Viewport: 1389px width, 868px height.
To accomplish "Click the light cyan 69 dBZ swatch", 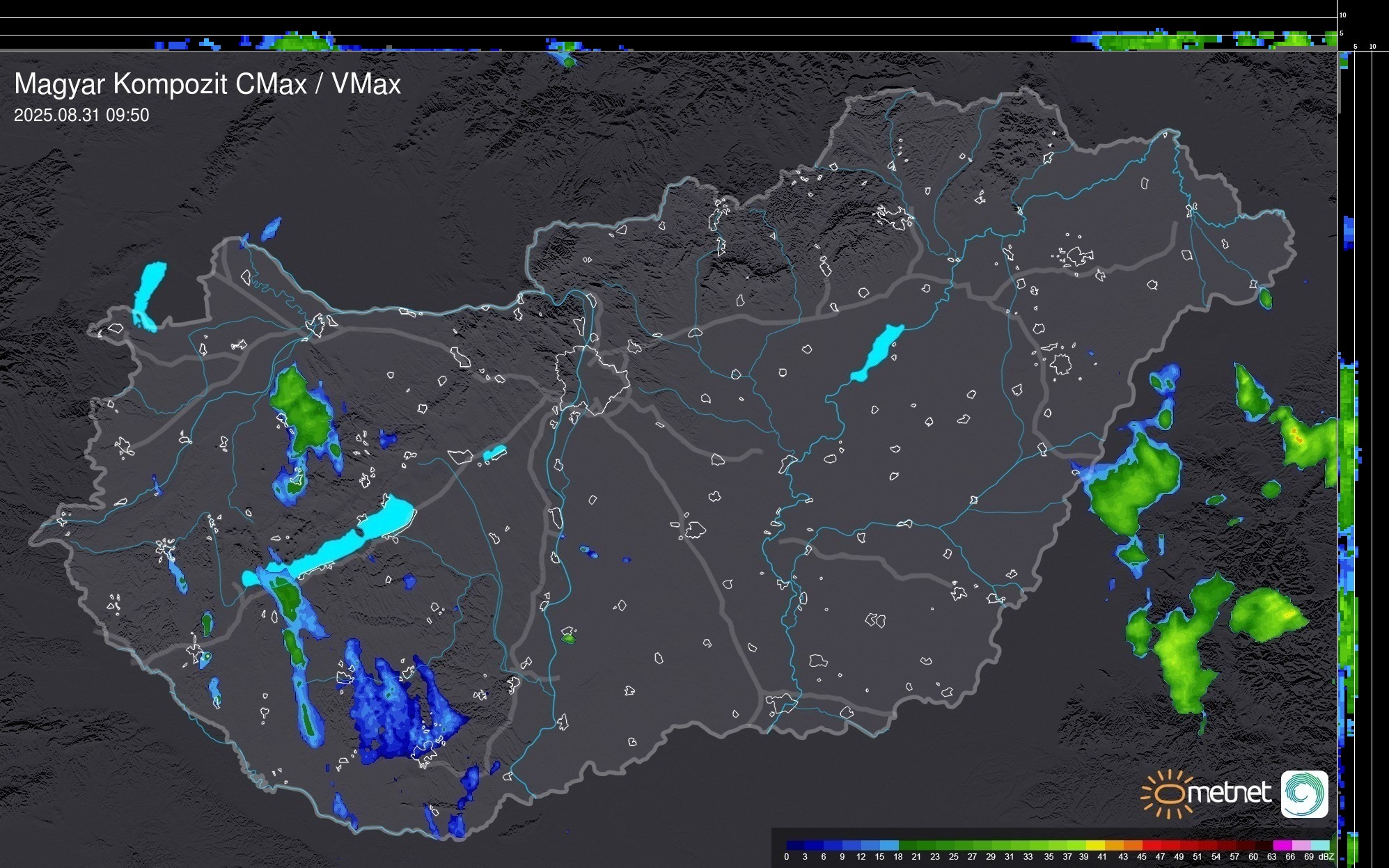I will pyautogui.click(x=1319, y=845).
